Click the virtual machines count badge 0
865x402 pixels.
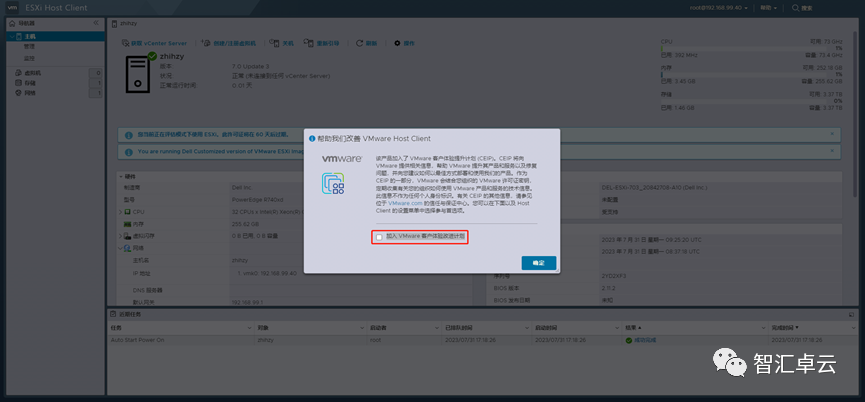[96, 73]
